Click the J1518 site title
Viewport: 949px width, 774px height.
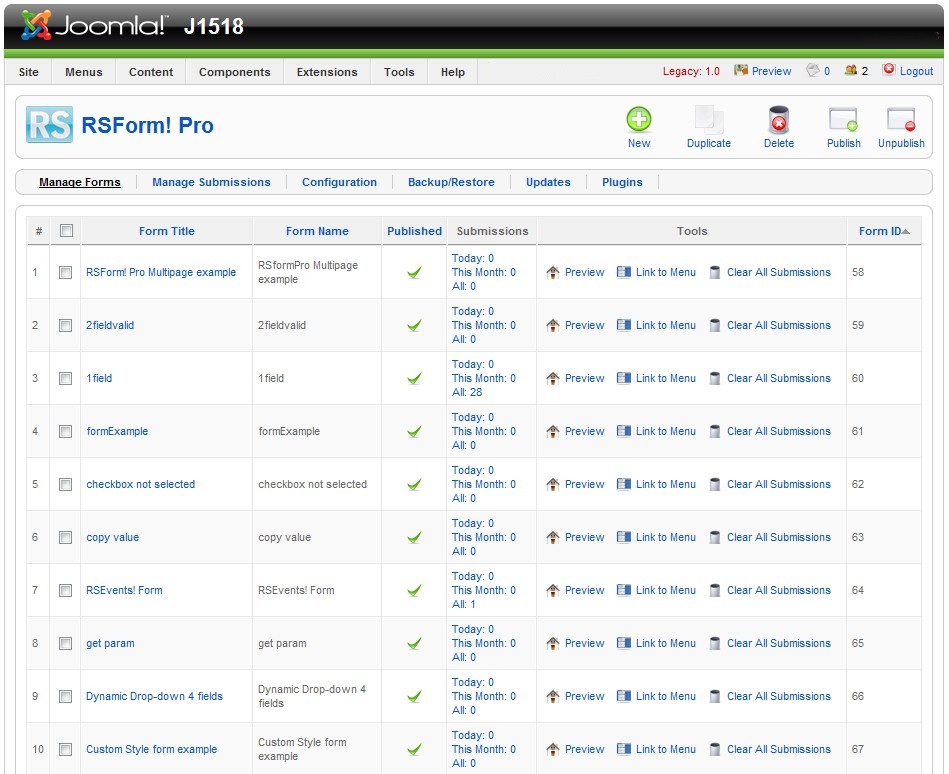(213, 26)
